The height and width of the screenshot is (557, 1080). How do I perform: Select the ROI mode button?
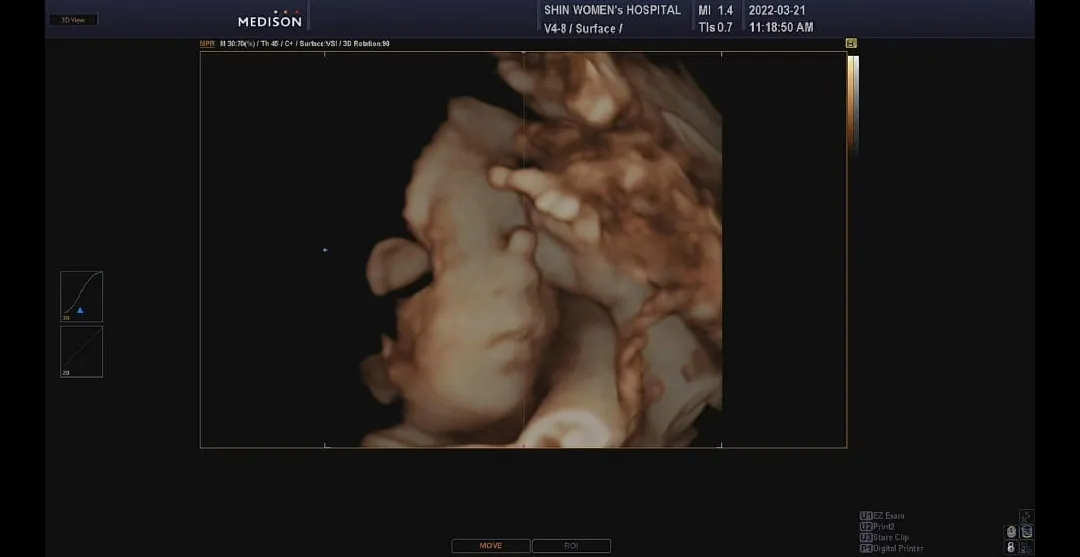[x=571, y=546]
